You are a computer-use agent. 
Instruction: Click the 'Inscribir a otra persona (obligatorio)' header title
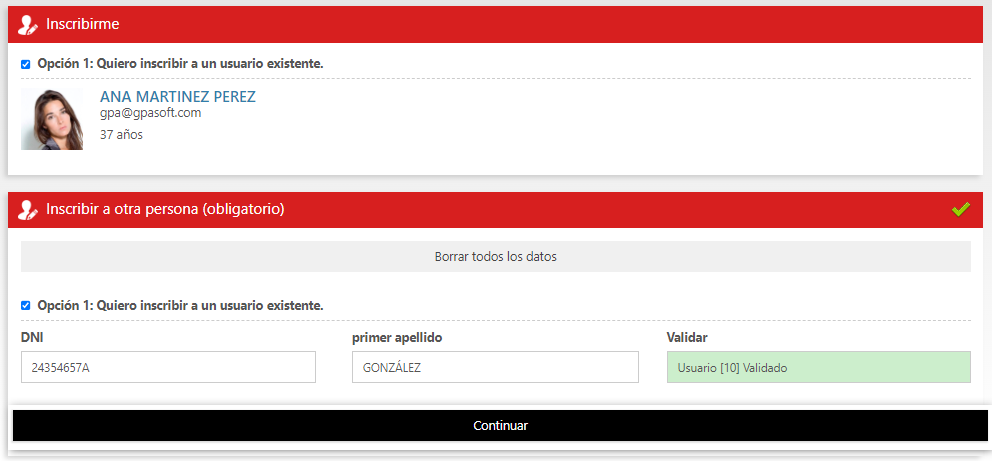[x=165, y=210]
